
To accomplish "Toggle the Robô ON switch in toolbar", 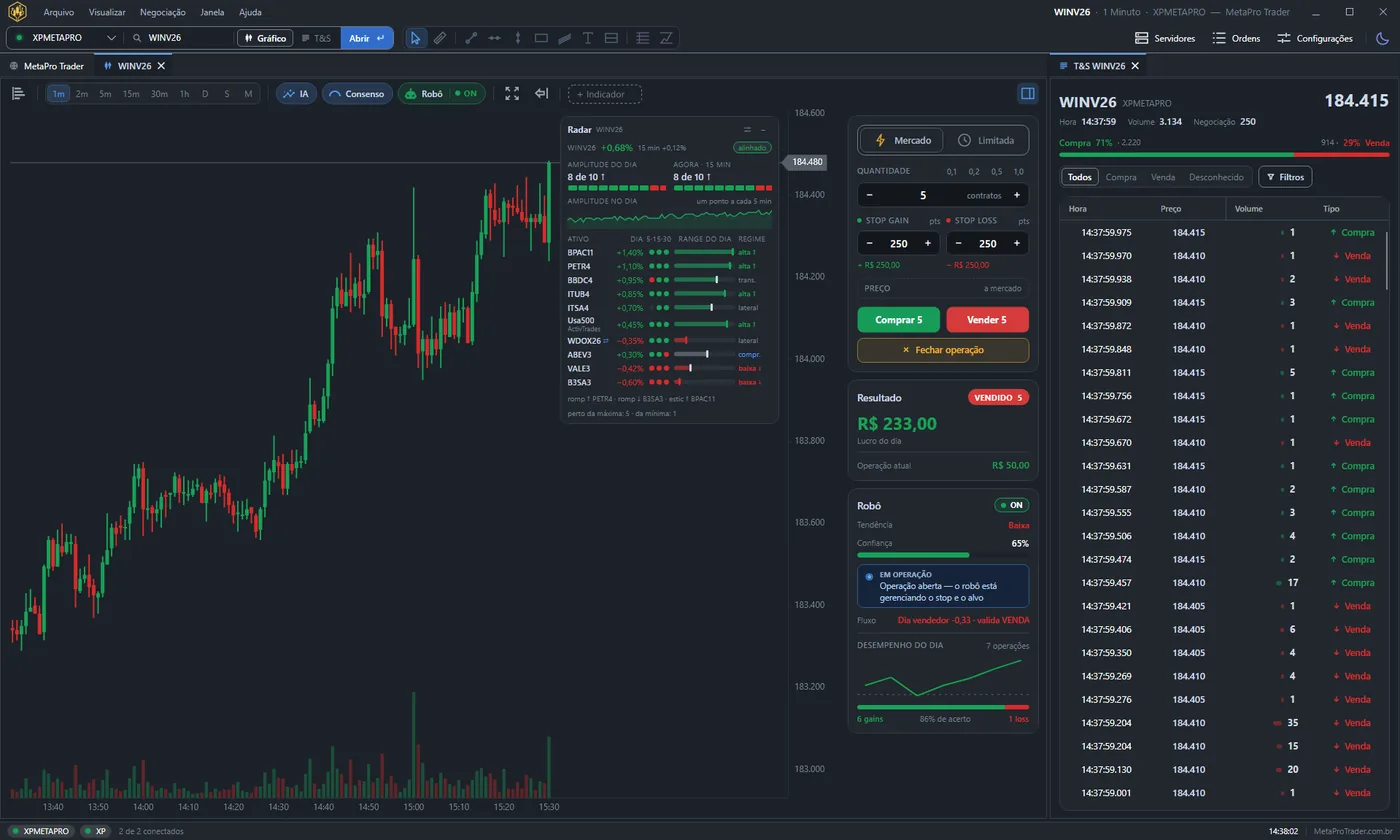I will pos(441,93).
